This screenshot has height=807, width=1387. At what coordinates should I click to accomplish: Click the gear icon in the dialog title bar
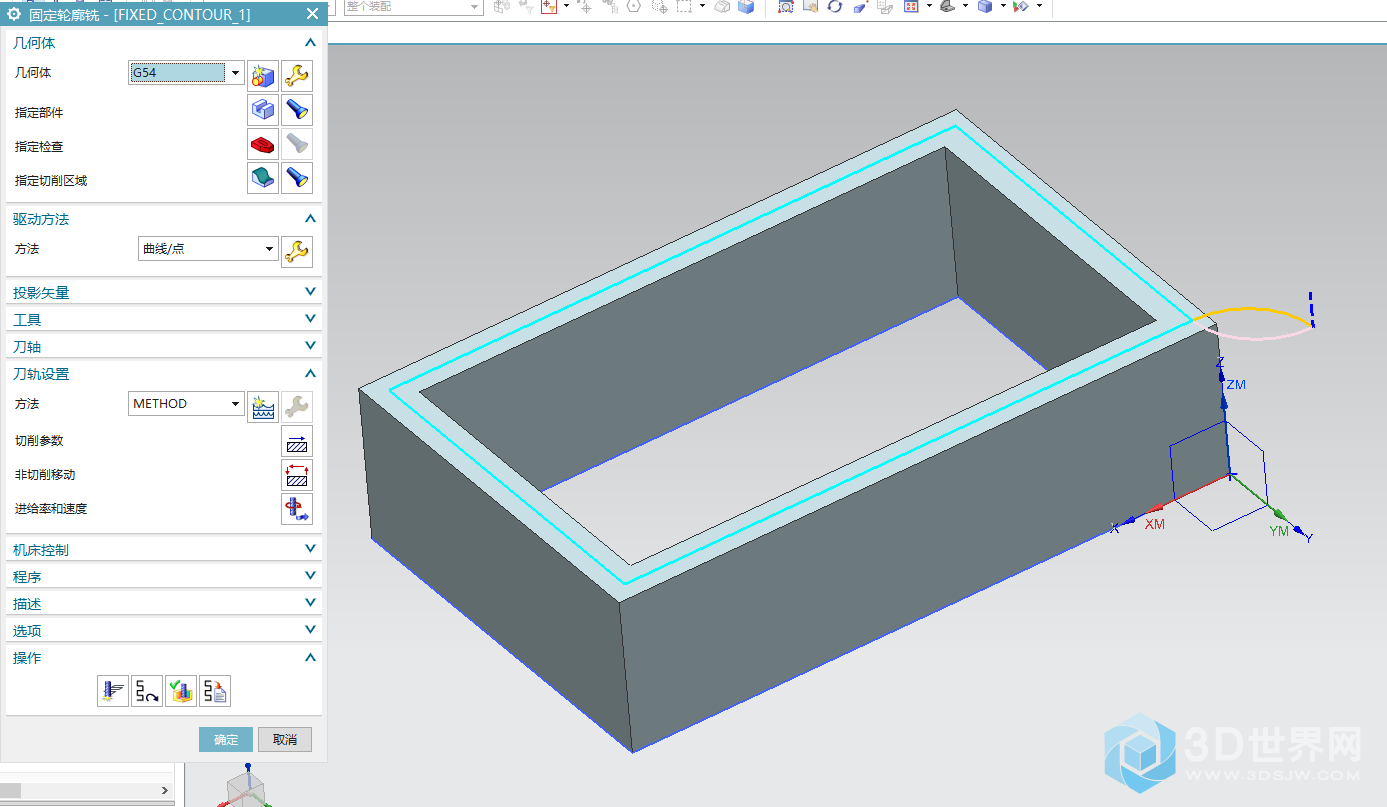coord(14,14)
